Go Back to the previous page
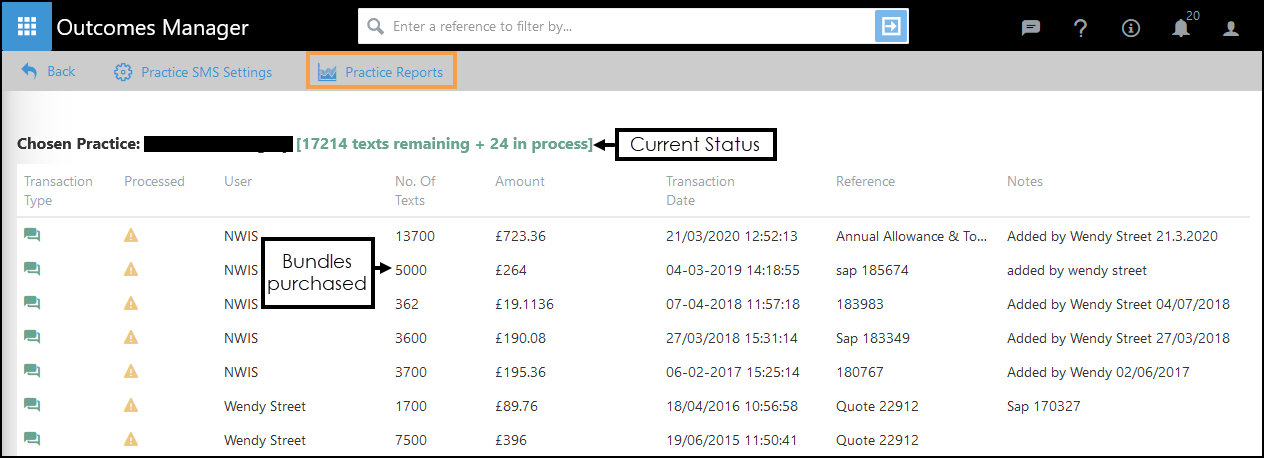1264x458 pixels. click(x=48, y=72)
